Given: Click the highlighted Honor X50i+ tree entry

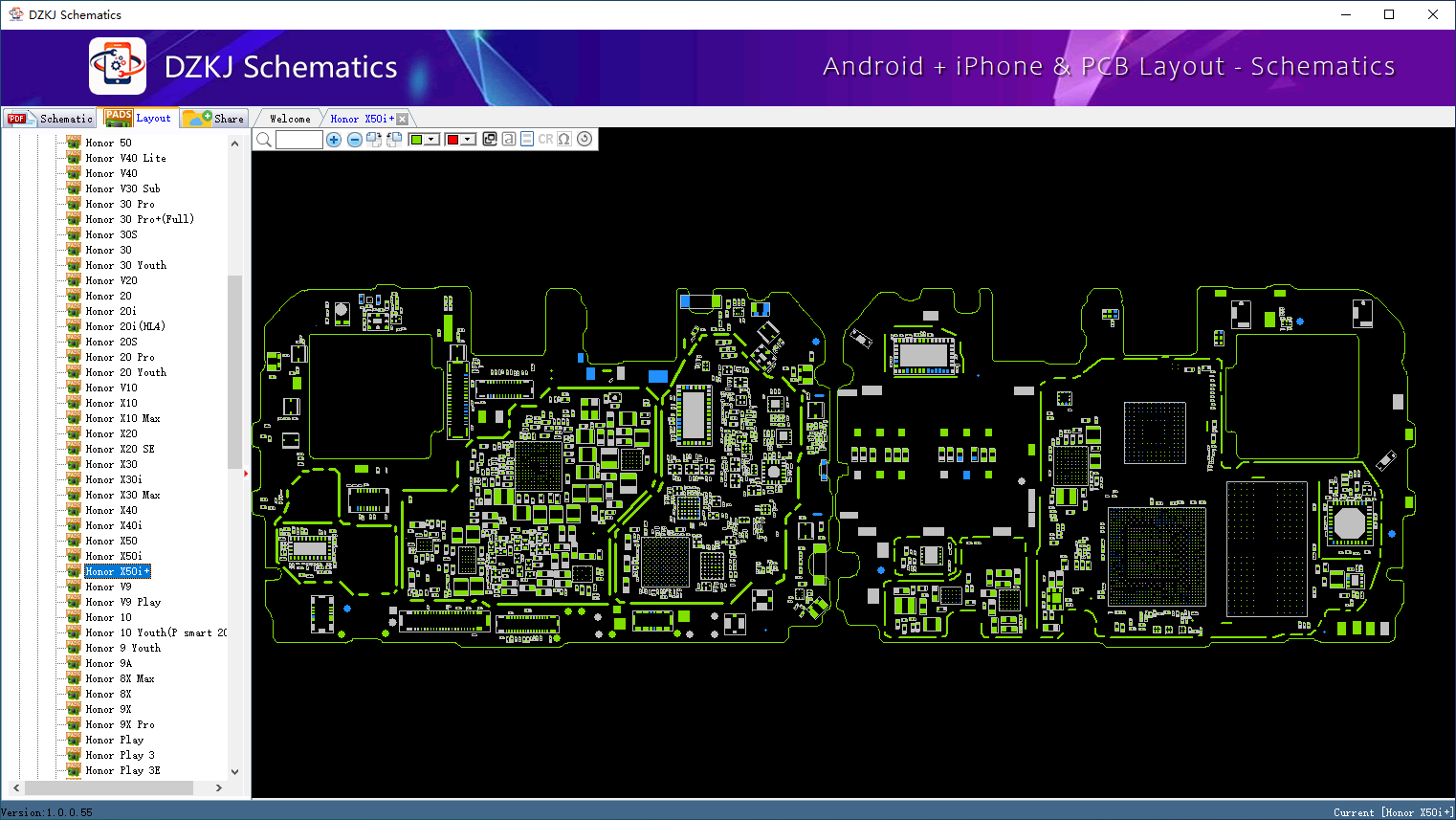Looking at the screenshot, I should coord(118,571).
